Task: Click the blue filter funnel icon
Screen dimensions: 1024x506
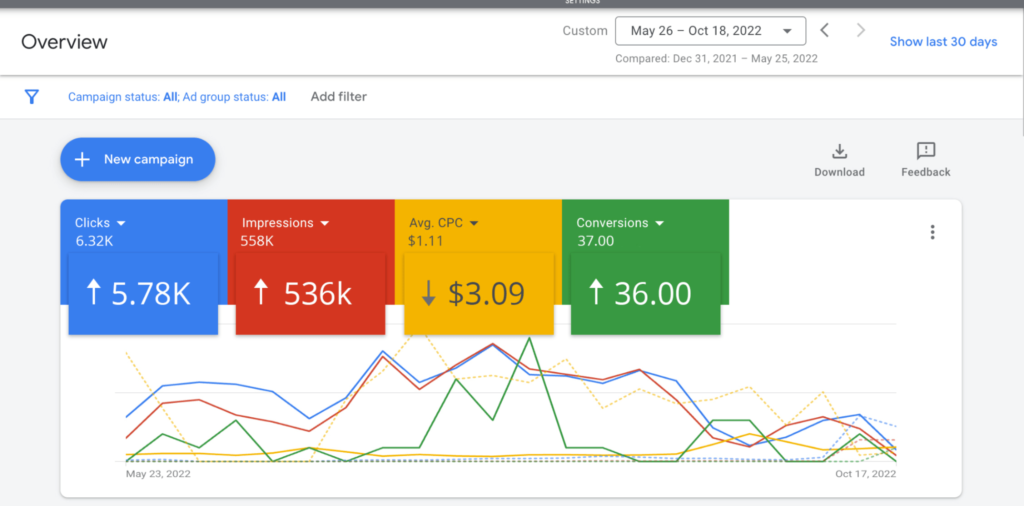Action: click(x=31, y=97)
